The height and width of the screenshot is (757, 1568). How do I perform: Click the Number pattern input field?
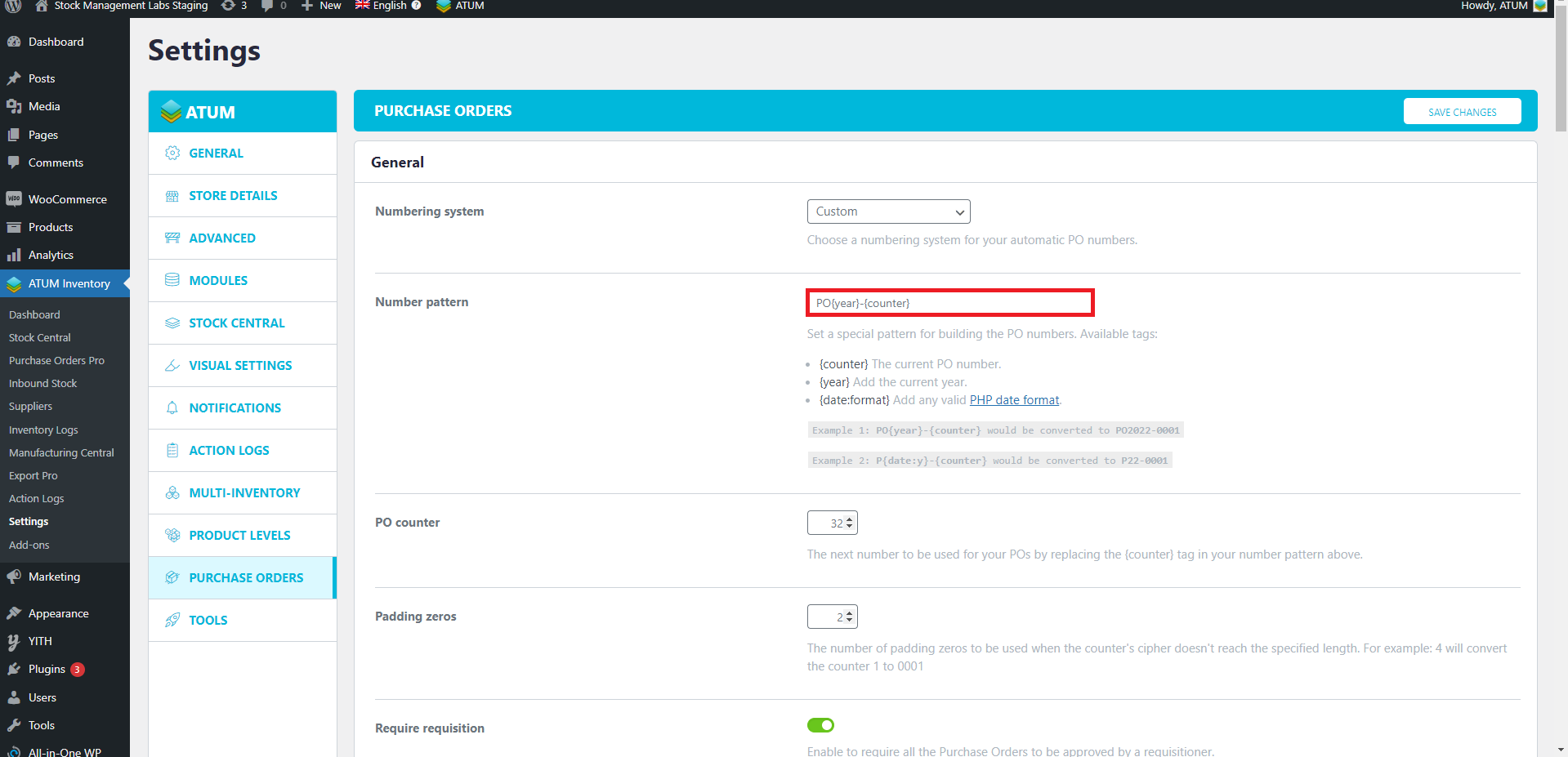click(x=949, y=303)
